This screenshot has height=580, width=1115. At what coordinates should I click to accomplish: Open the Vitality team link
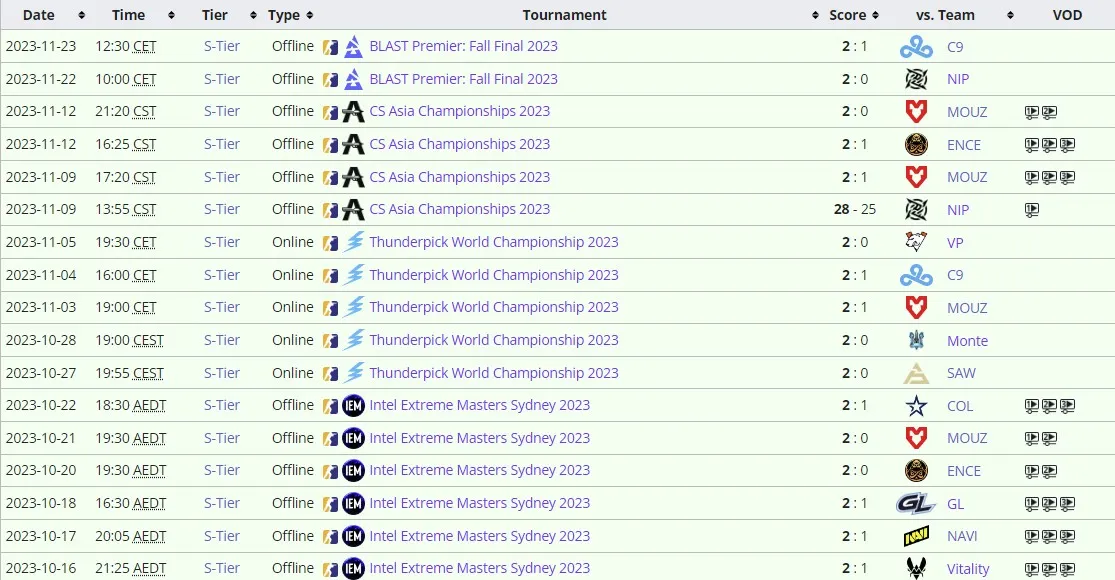968,569
